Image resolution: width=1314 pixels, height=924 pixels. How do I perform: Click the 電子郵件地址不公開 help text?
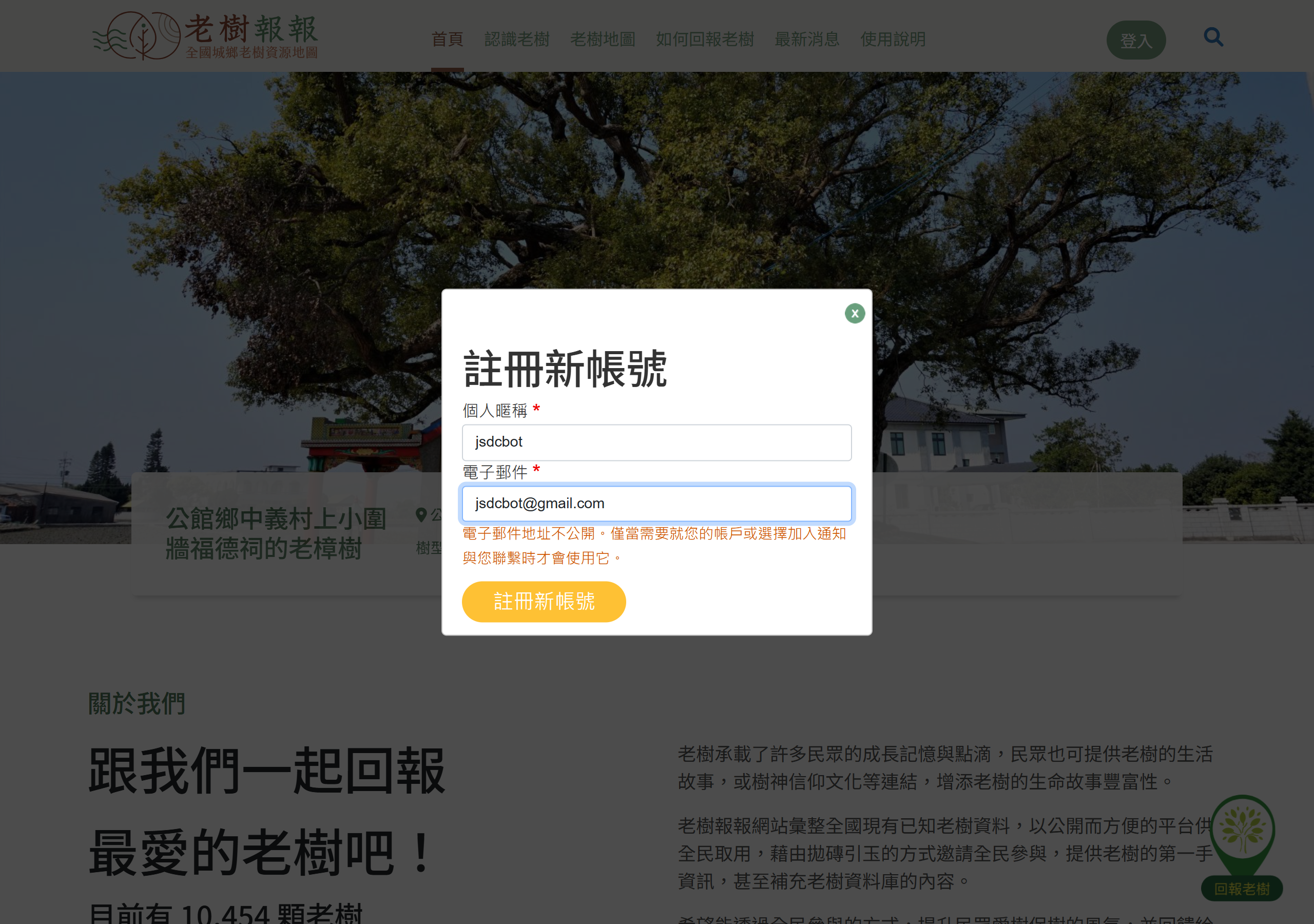point(654,546)
